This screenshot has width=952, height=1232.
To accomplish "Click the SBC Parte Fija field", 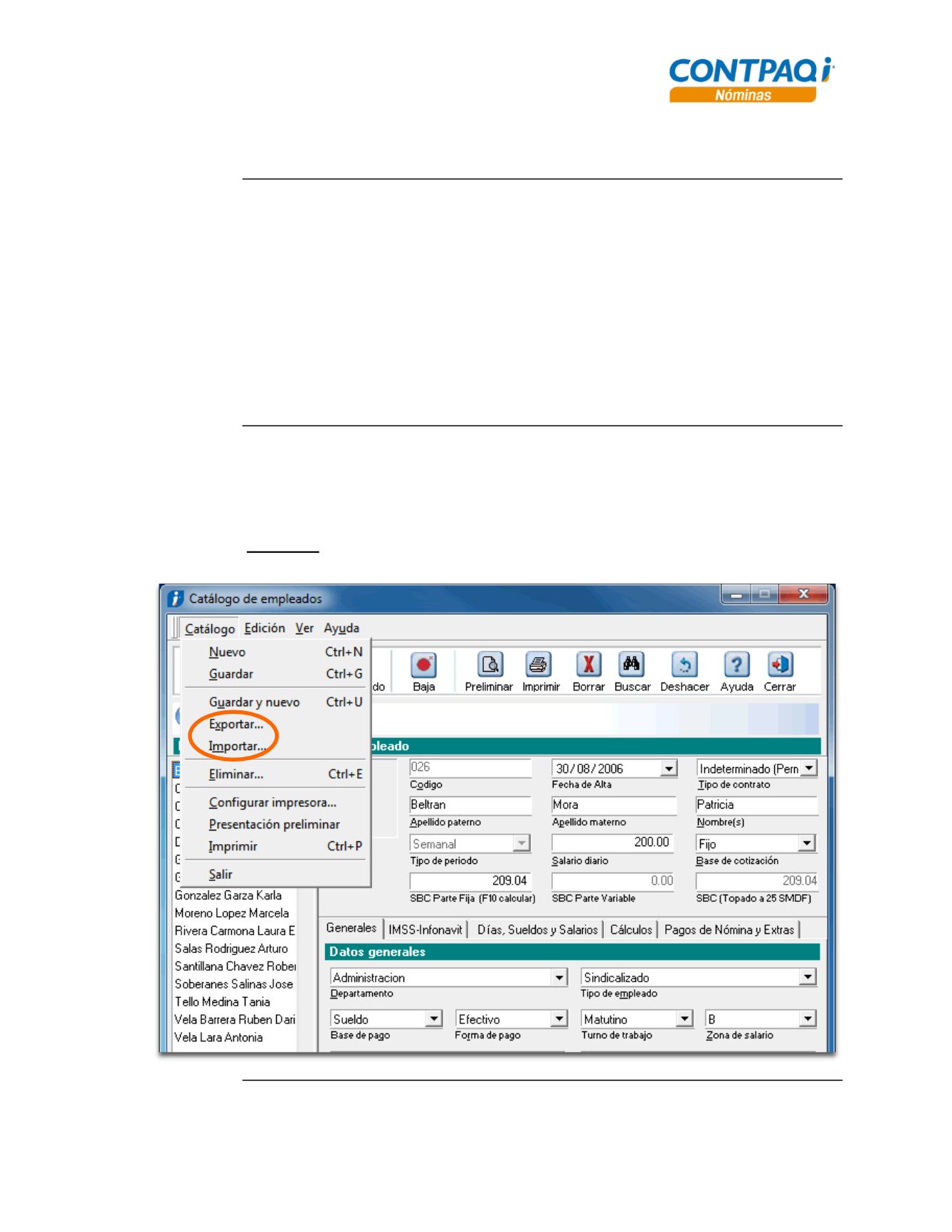I will click(470, 881).
